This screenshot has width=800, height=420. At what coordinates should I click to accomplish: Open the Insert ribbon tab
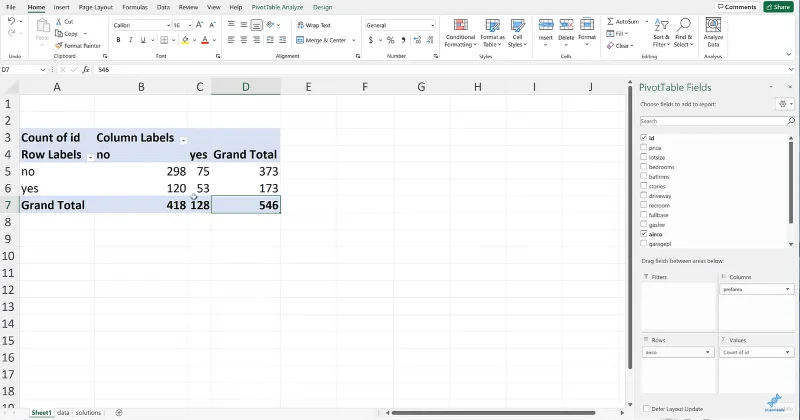click(x=62, y=7)
